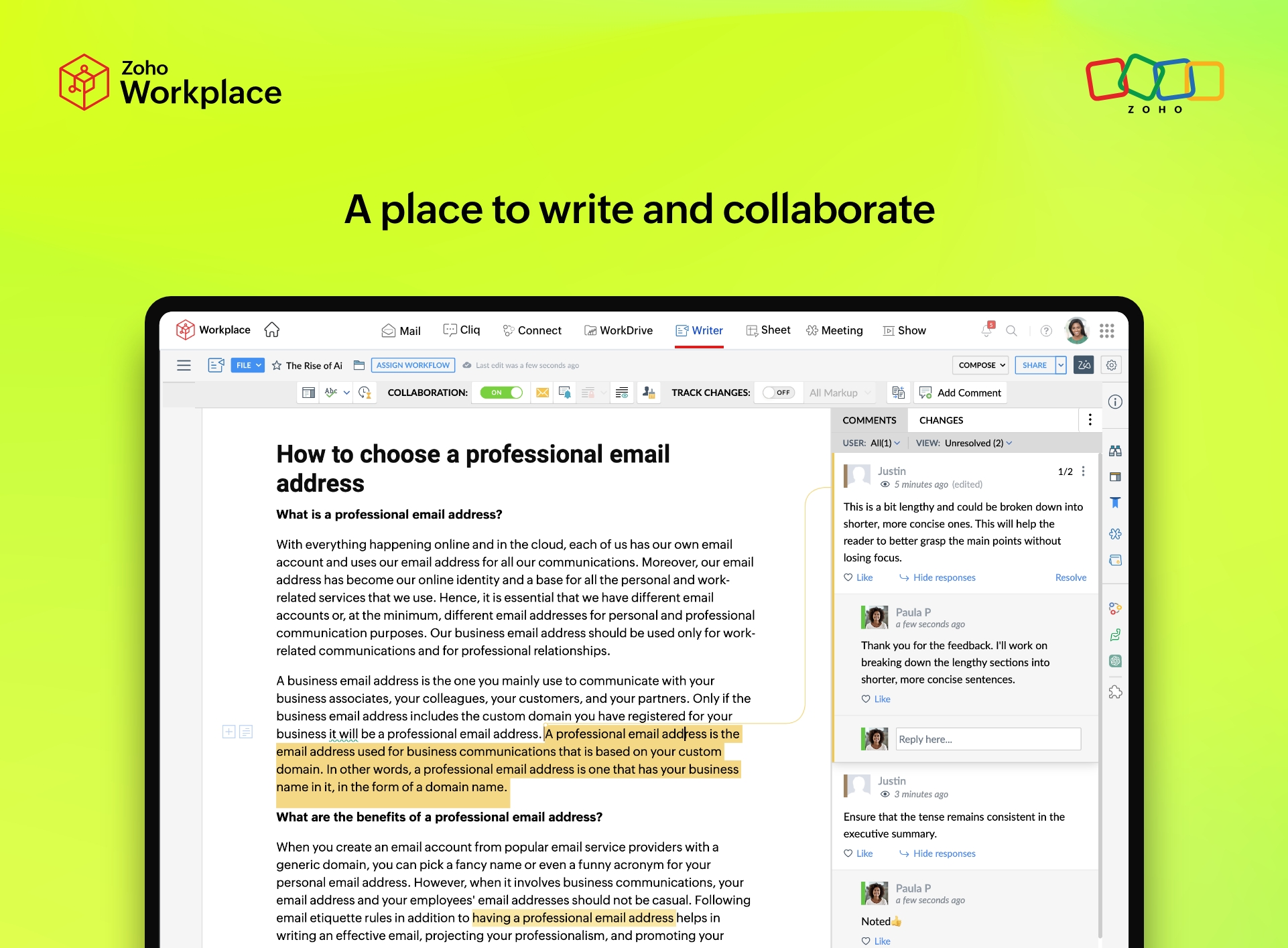This screenshot has width=1288, height=948.
Task: Click the Reply here input field
Action: pos(988,739)
